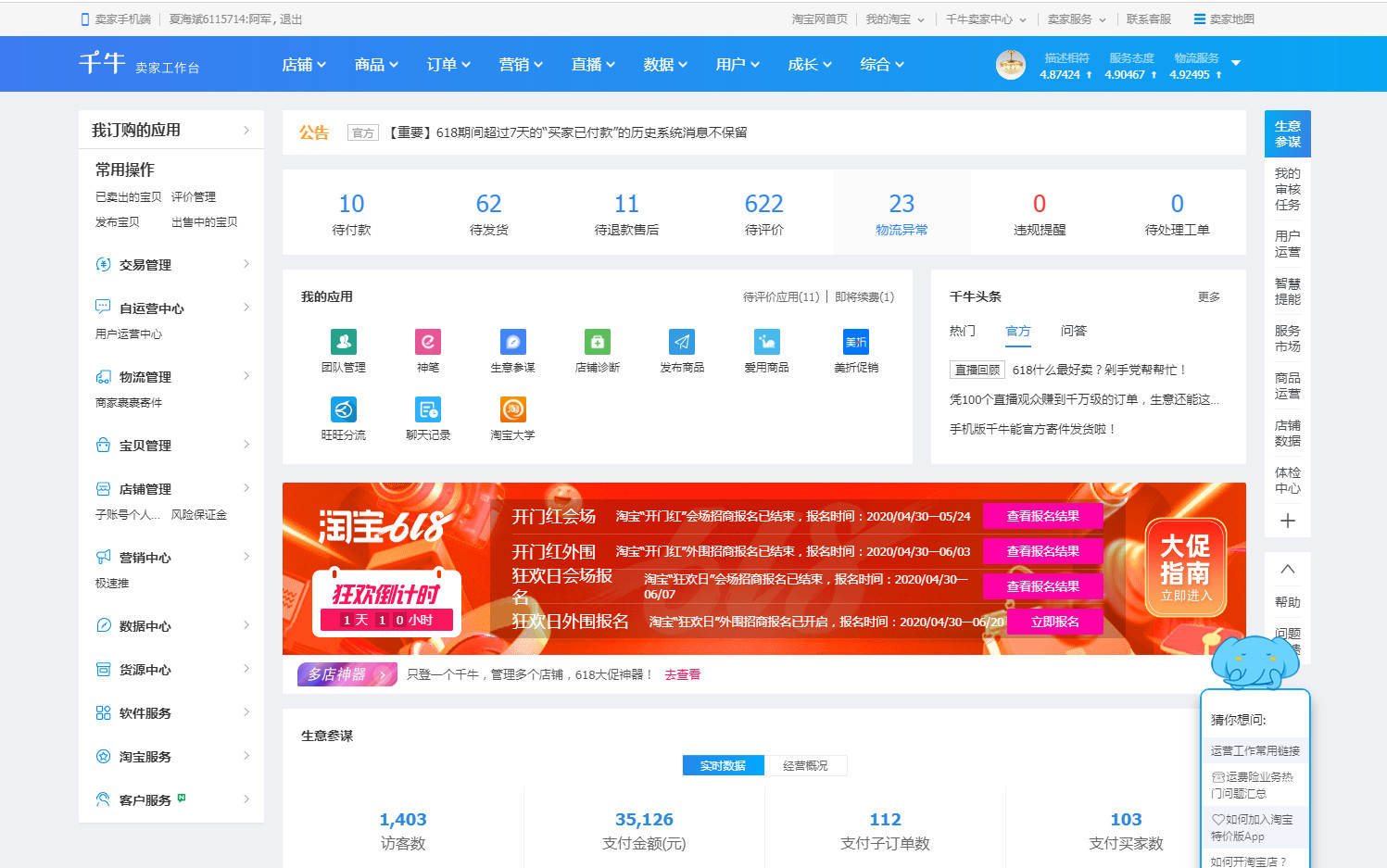Switch to the 热门 headlines tab
The image size is (1387, 868).
[x=962, y=331]
